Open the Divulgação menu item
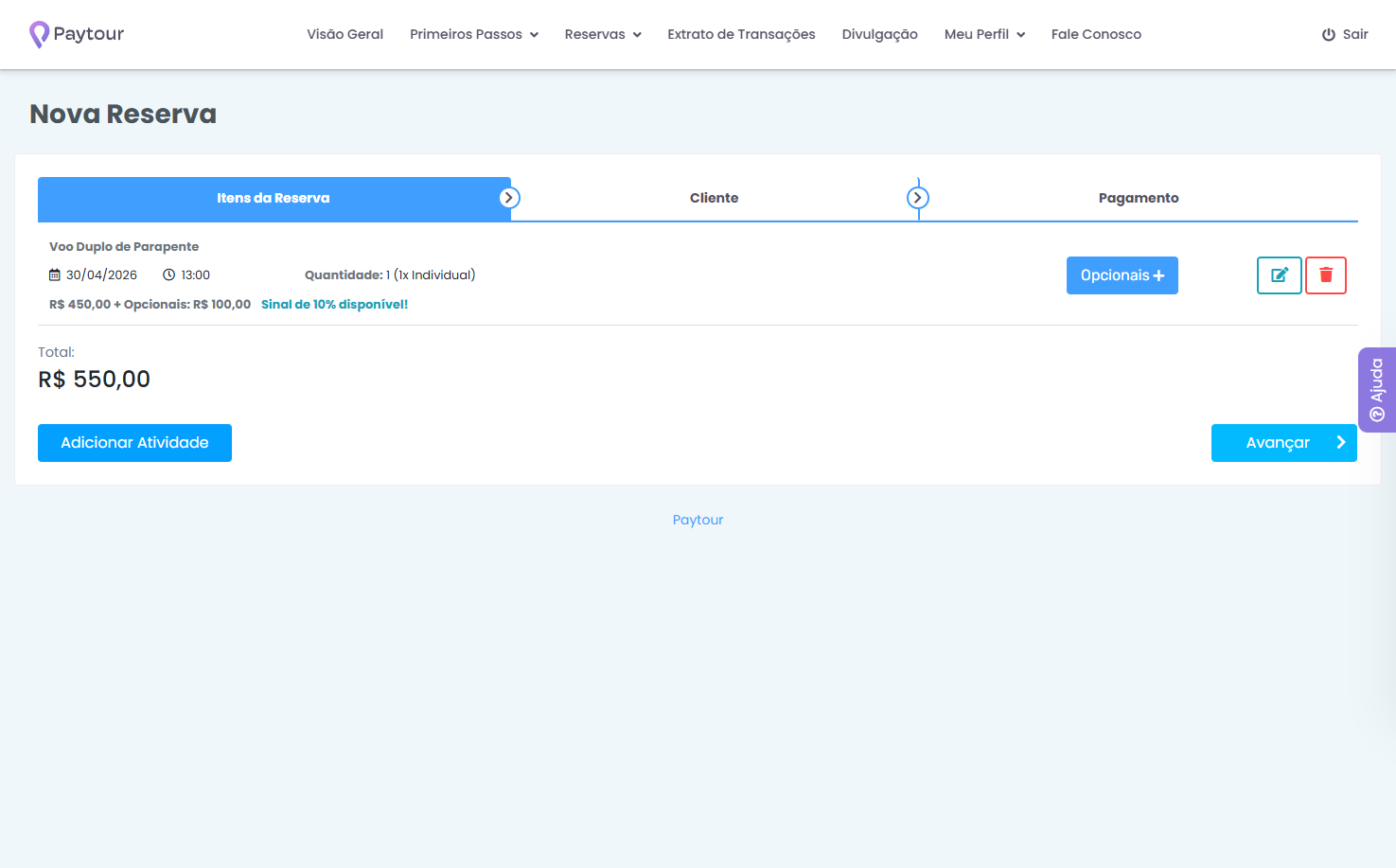The image size is (1396, 868). click(880, 34)
